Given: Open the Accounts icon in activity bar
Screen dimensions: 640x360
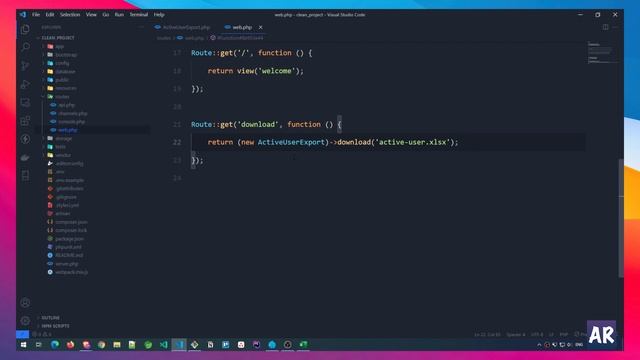Looking at the screenshot, I should pyautogui.click(x=25, y=302).
